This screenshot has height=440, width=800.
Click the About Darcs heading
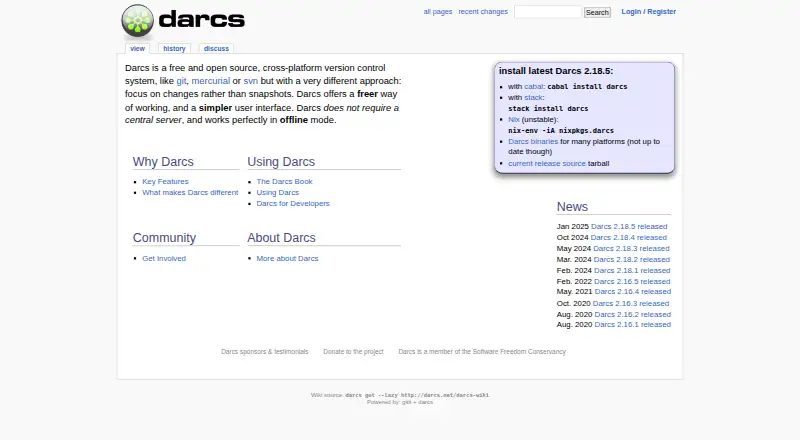[282, 238]
